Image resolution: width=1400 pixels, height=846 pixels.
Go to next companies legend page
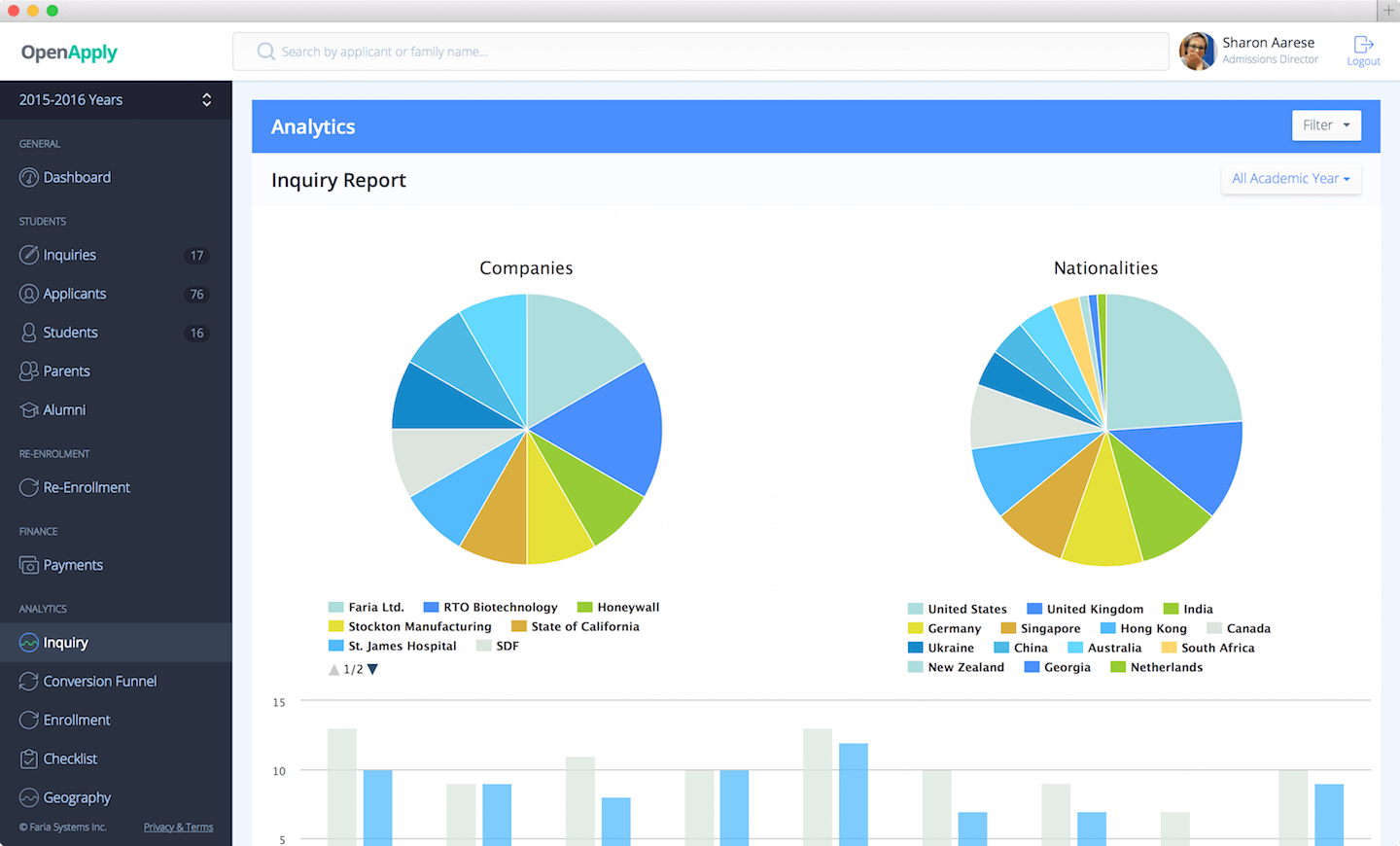pos(372,669)
